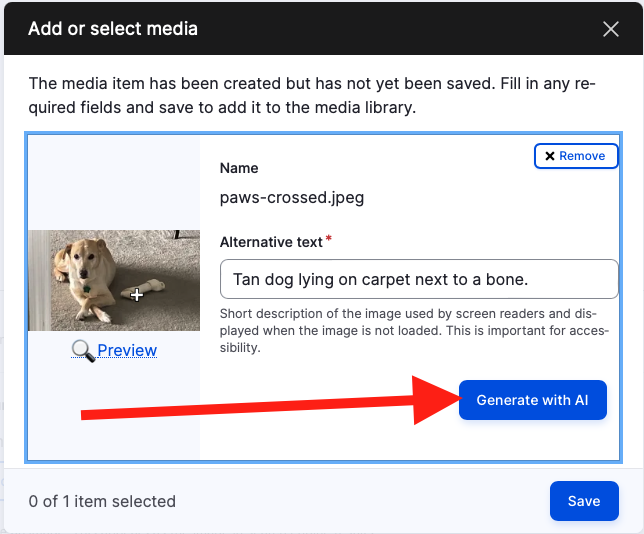The height and width of the screenshot is (534, 644).
Task: Click the '0 of 1 item selected' status text
Action: click(102, 502)
